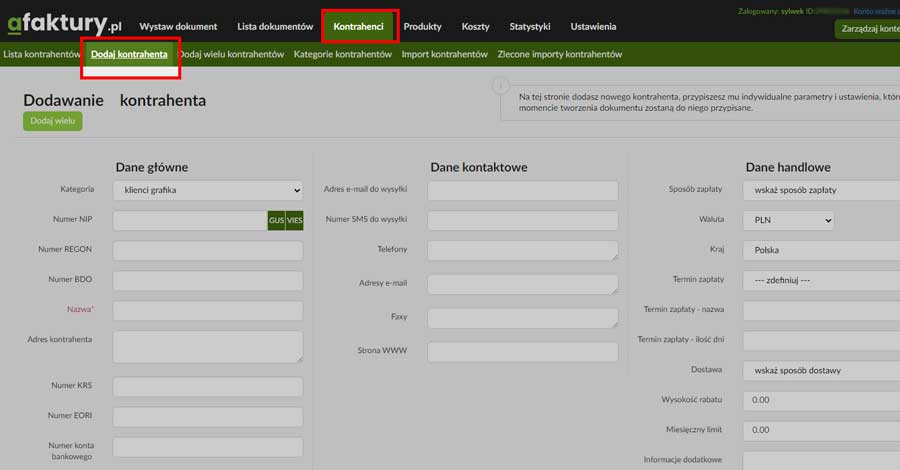Open the Import kontrahentów tab

(444, 54)
